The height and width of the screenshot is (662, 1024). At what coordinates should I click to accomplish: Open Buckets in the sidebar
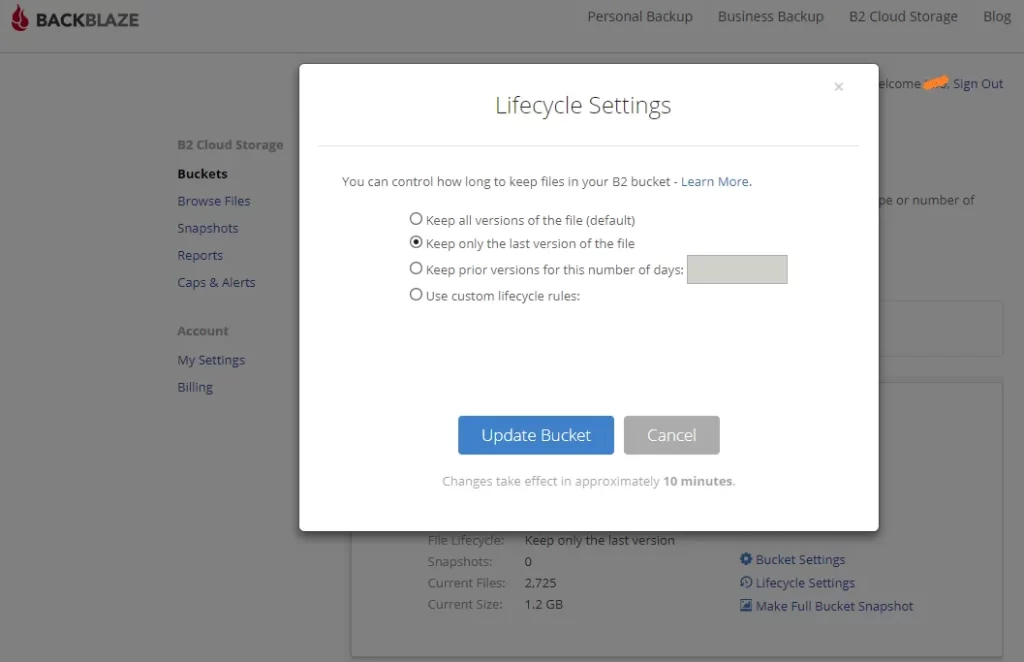pyautogui.click(x=202, y=174)
